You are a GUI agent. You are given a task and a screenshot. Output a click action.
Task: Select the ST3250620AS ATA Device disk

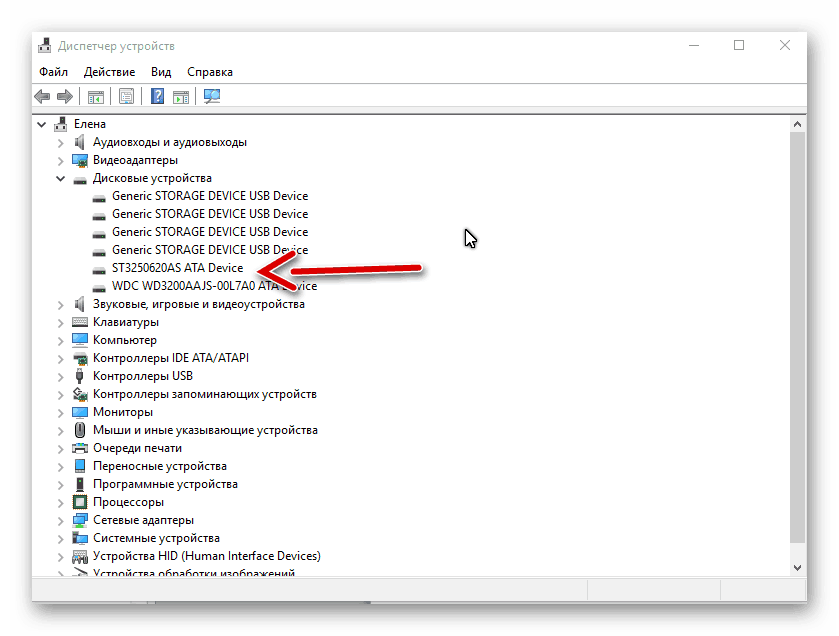pos(177,268)
